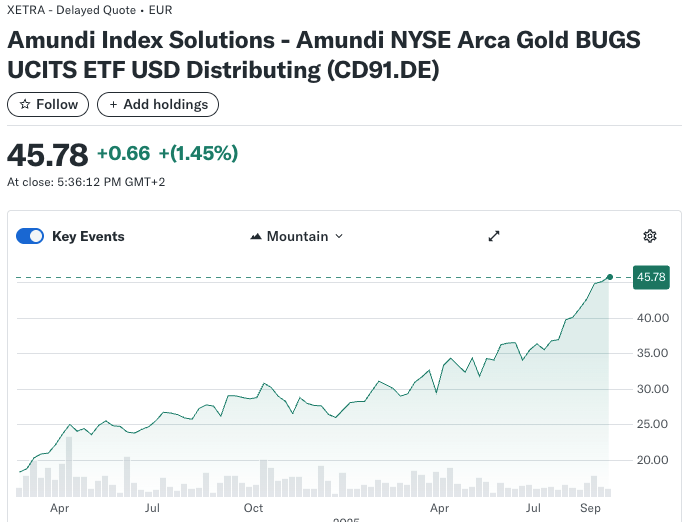Click the Add holdings button label
This screenshot has height=522, width=694.
(166, 104)
